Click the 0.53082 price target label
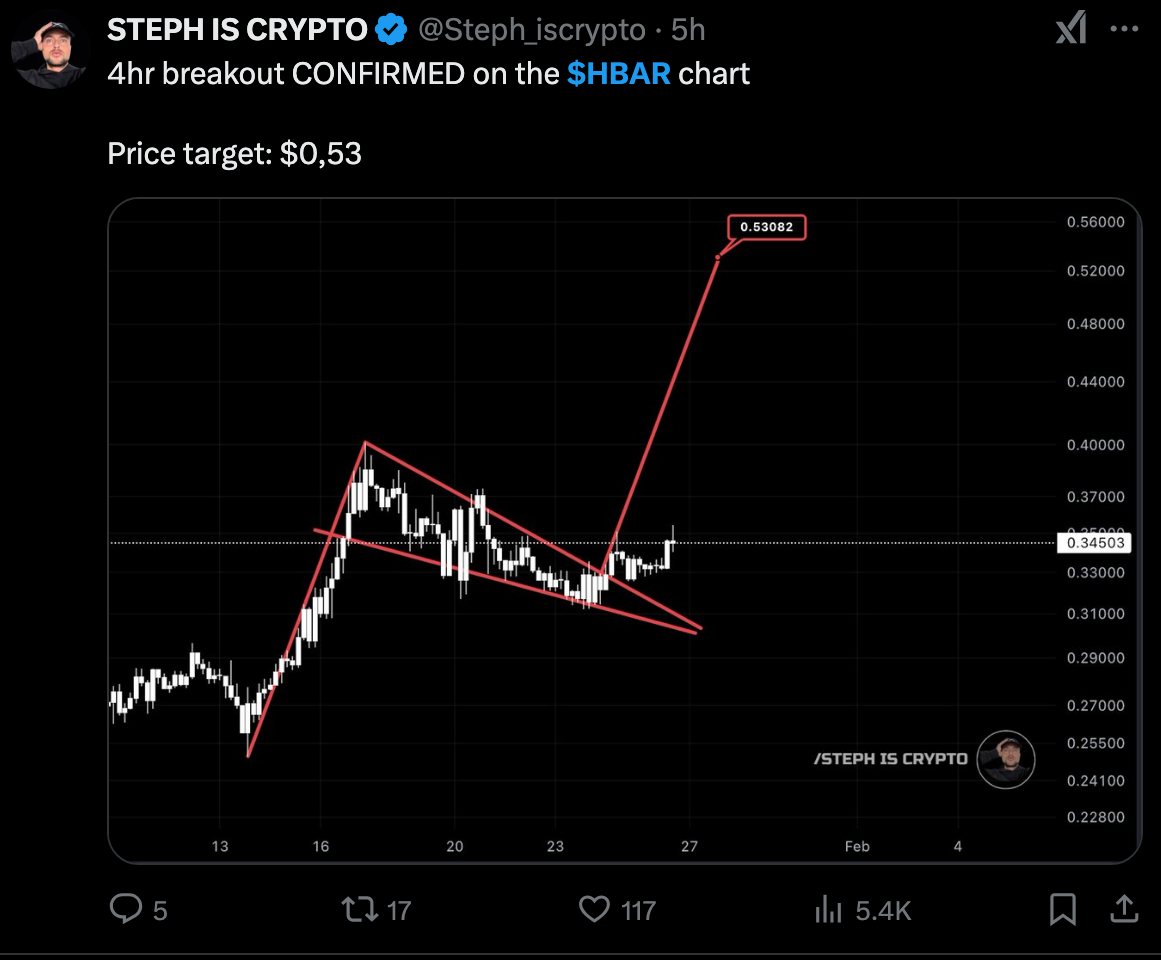Viewport: 1161px width, 960px height. [766, 227]
